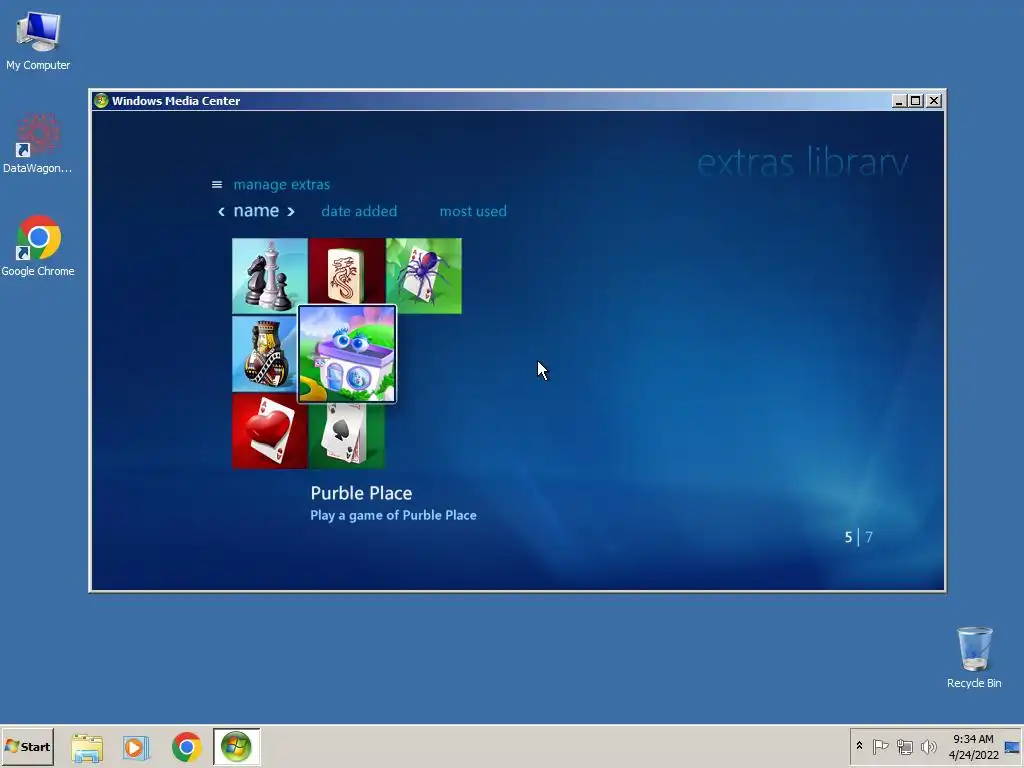1024x768 pixels.
Task: Select the DataWagon desktop shortcut
Action: pyautogui.click(x=37, y=143)
